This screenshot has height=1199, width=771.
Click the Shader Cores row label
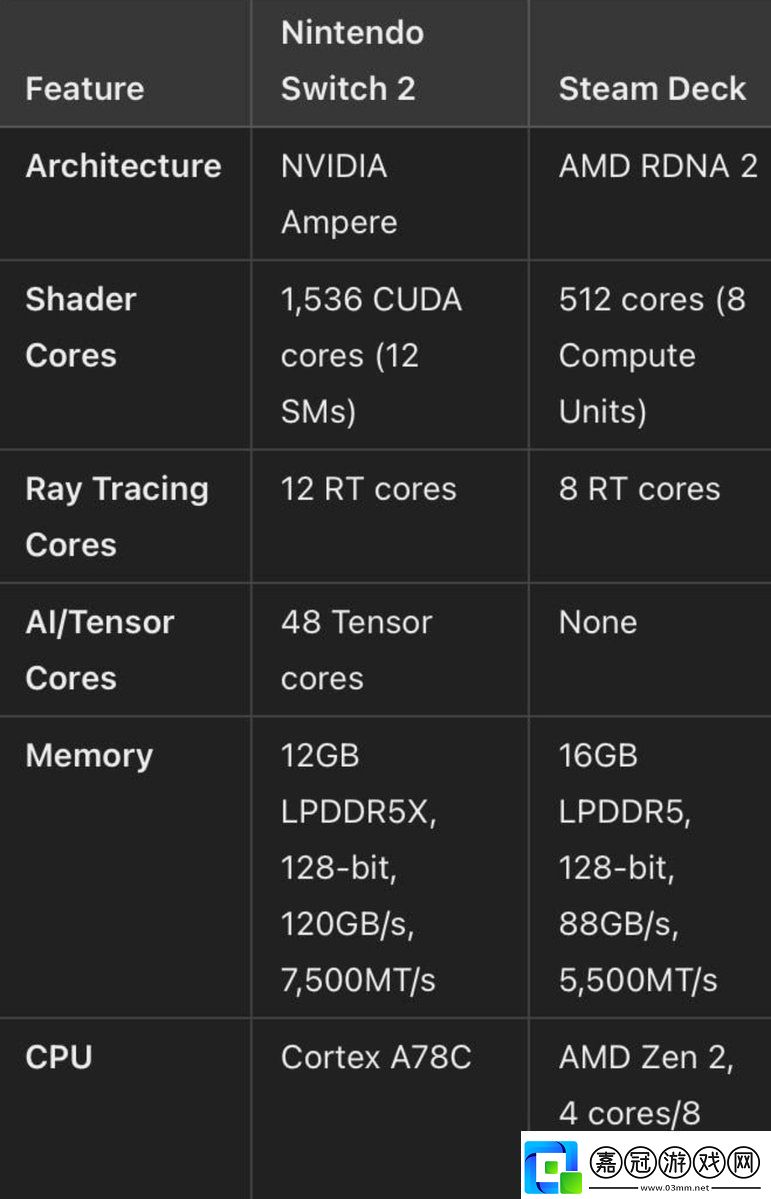pos(81,327)
